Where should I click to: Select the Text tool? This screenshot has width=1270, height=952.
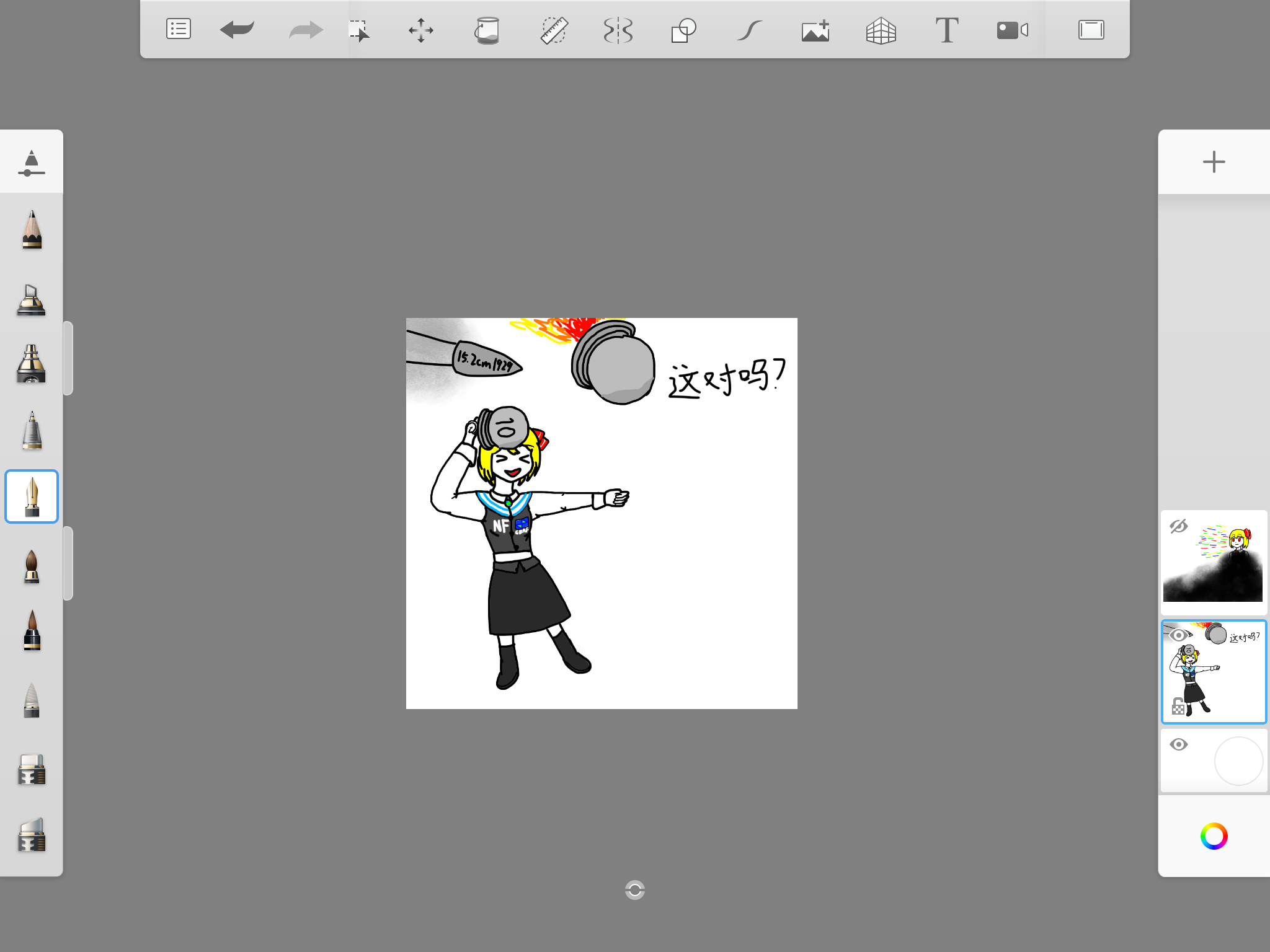tap(947, 30)
